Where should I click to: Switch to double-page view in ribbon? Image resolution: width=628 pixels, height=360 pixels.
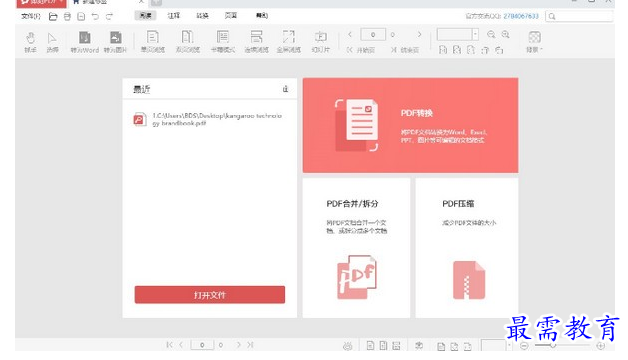(x=187, y=42)
